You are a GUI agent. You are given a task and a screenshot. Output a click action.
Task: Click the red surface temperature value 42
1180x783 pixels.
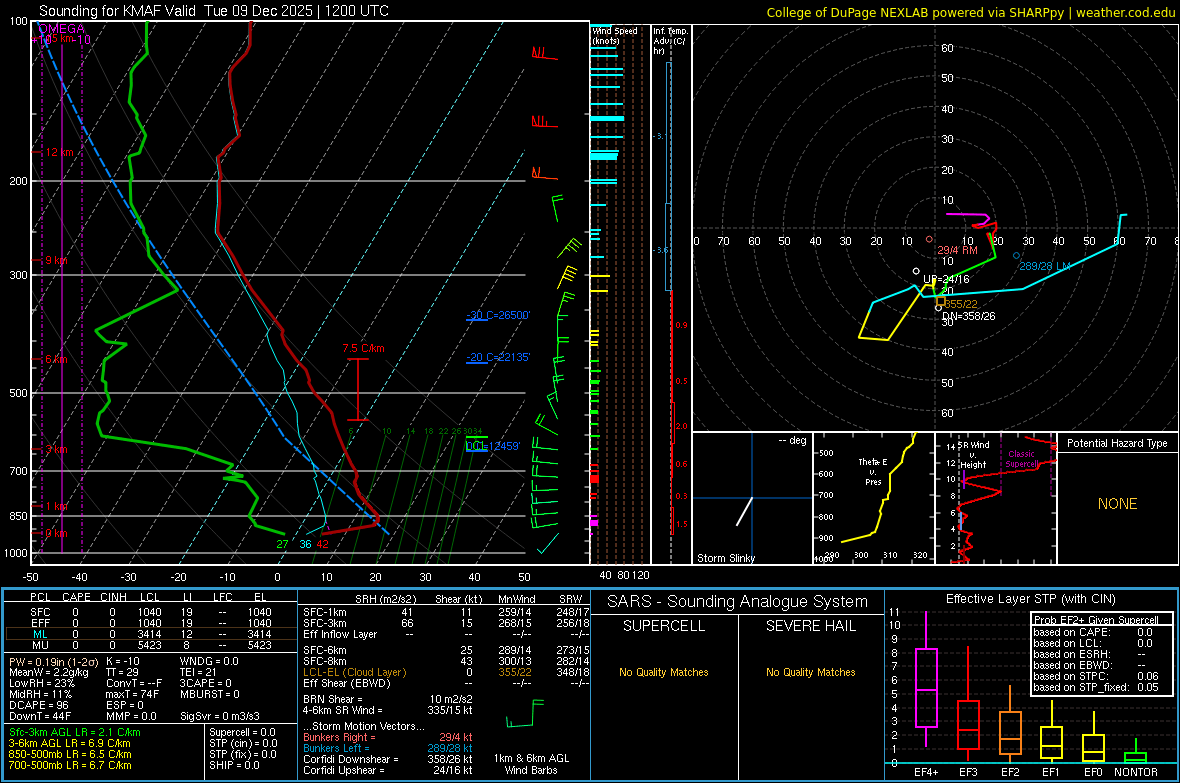point(322,544)
